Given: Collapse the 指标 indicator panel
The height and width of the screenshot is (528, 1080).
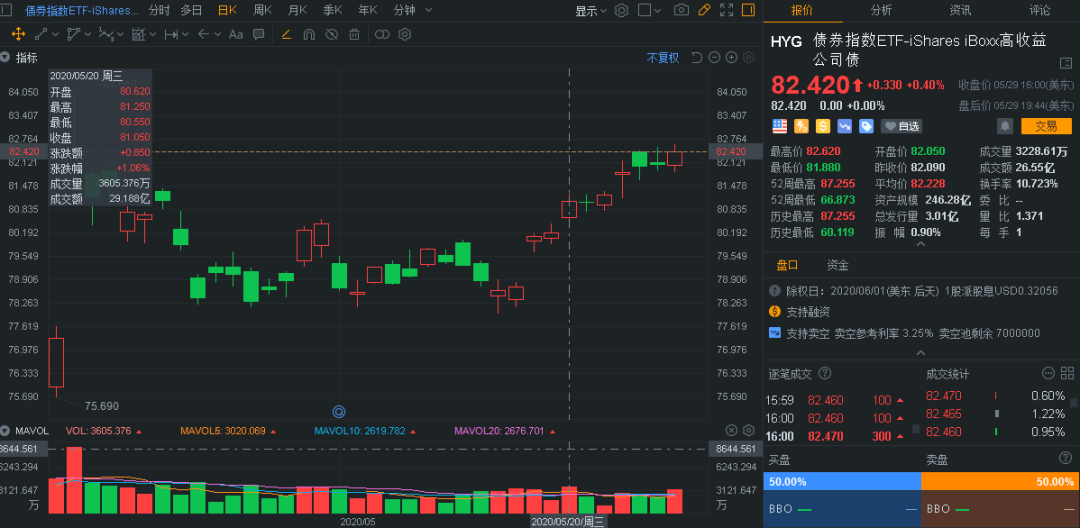Looking at the screenshot, I should 6,57.
